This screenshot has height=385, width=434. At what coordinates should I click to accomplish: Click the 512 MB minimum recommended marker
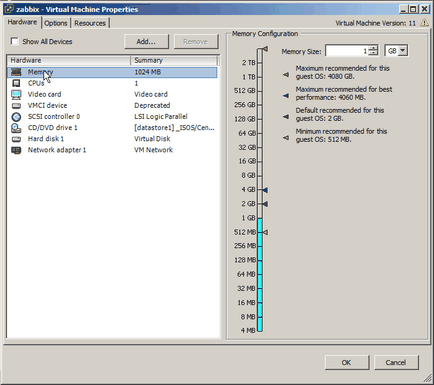point(265,232)
